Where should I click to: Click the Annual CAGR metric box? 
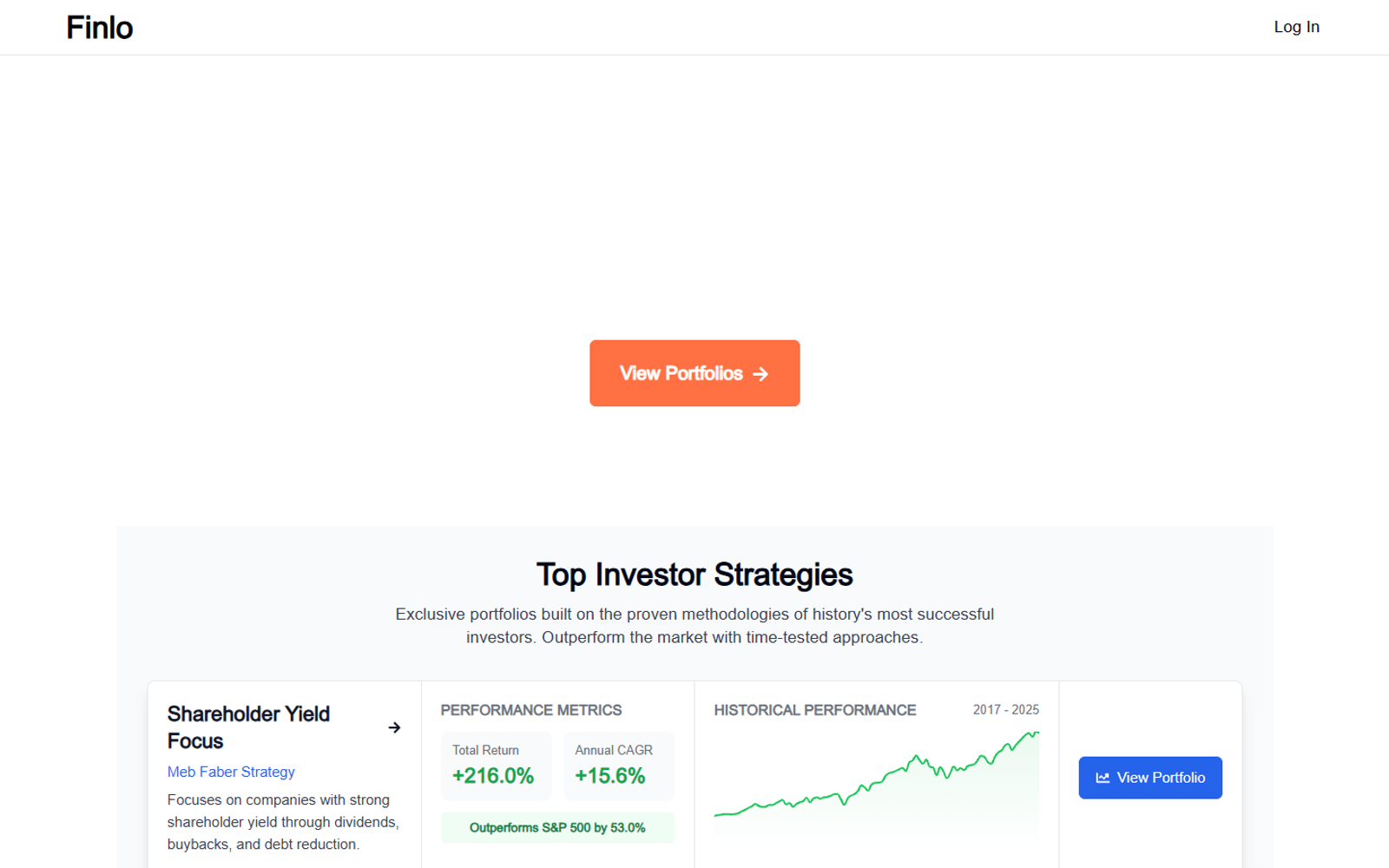tap(619, 766)
